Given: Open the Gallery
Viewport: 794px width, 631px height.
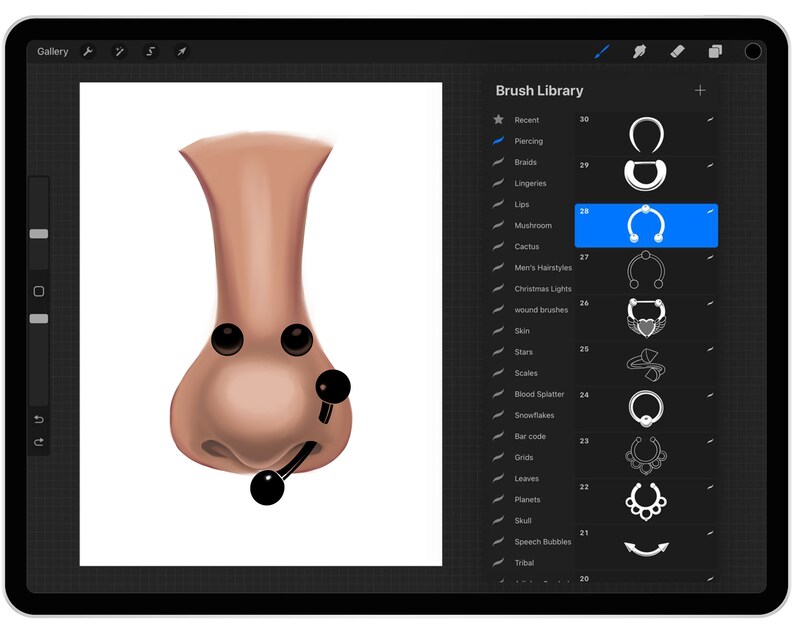Looking at the screenshot, I should (53, 52).
